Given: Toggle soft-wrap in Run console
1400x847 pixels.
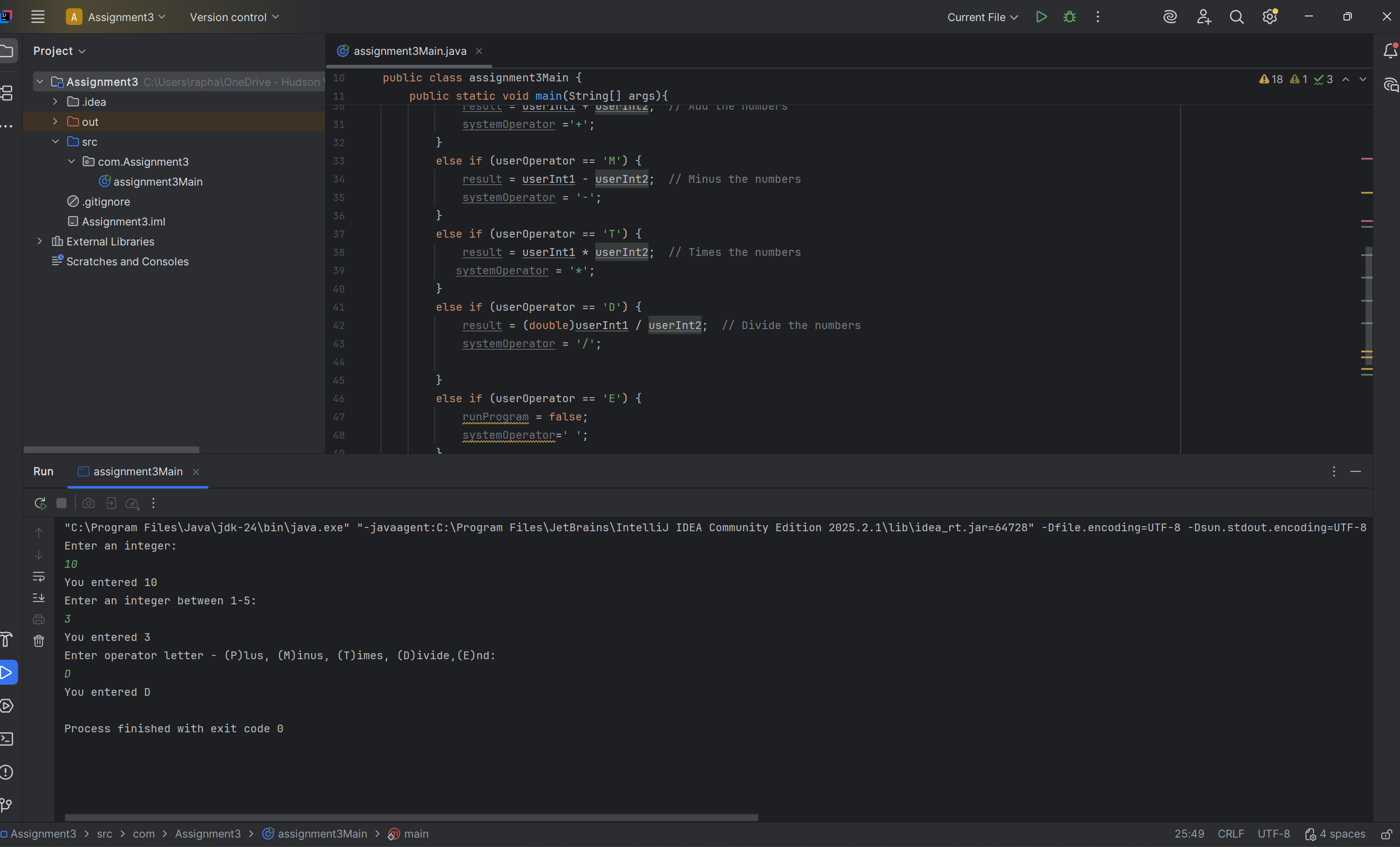Looking at the screenshot, I should 39,577.
